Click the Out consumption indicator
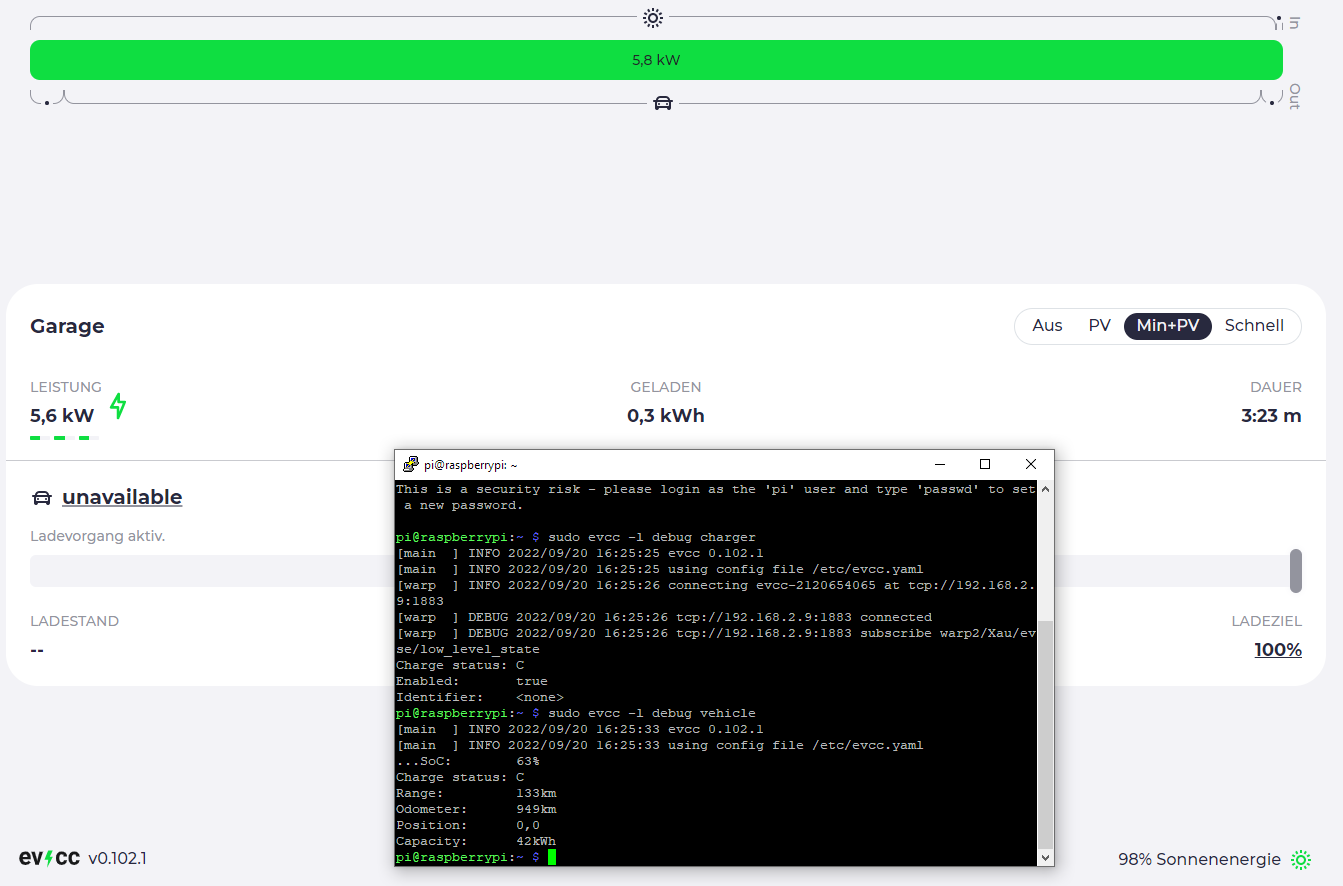Viewport: 1343px width, 886px height. pyautogui.click(x=1292, y=97)
